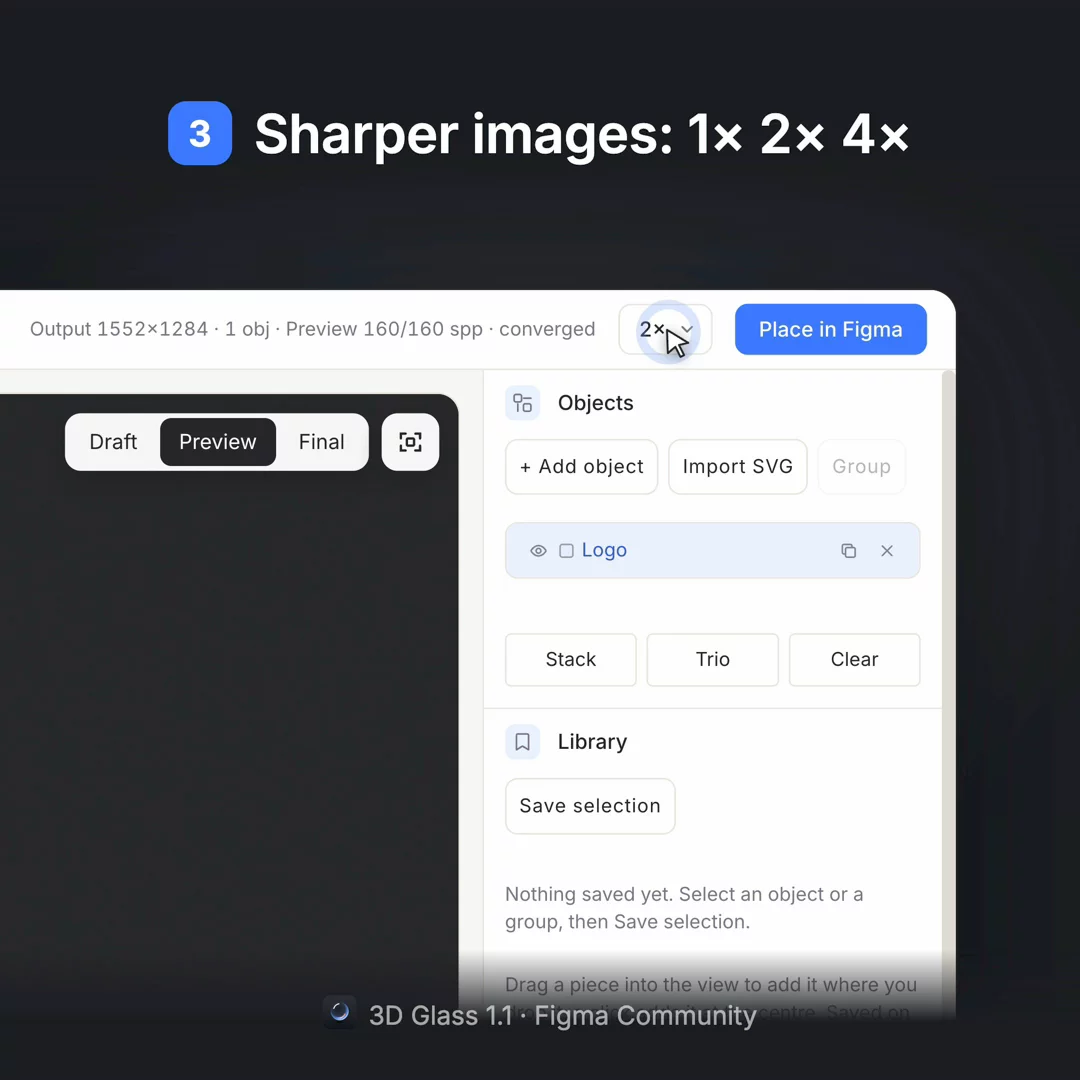The width and height of the screenshot is (1080, 1080).
Task: Click the Group button
Action: point(862,466)
